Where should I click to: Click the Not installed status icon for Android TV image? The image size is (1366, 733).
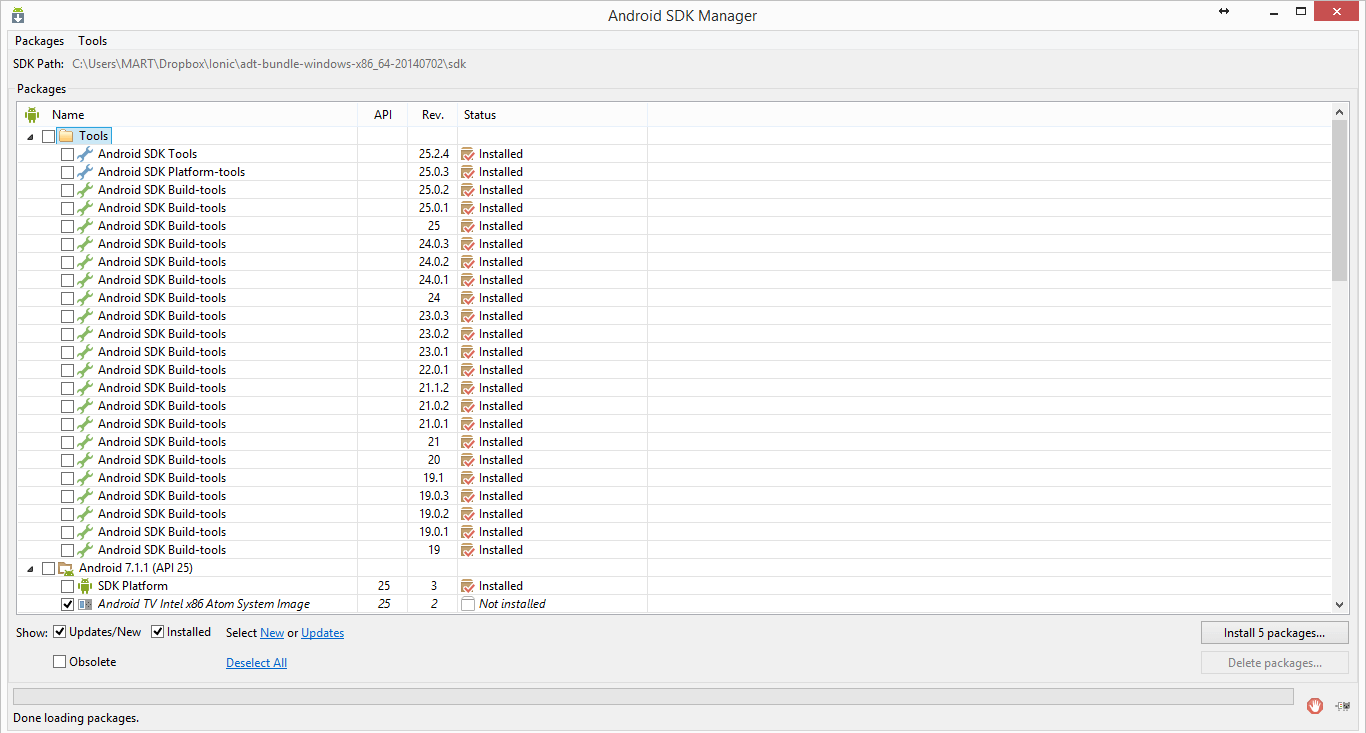point(467,604)
